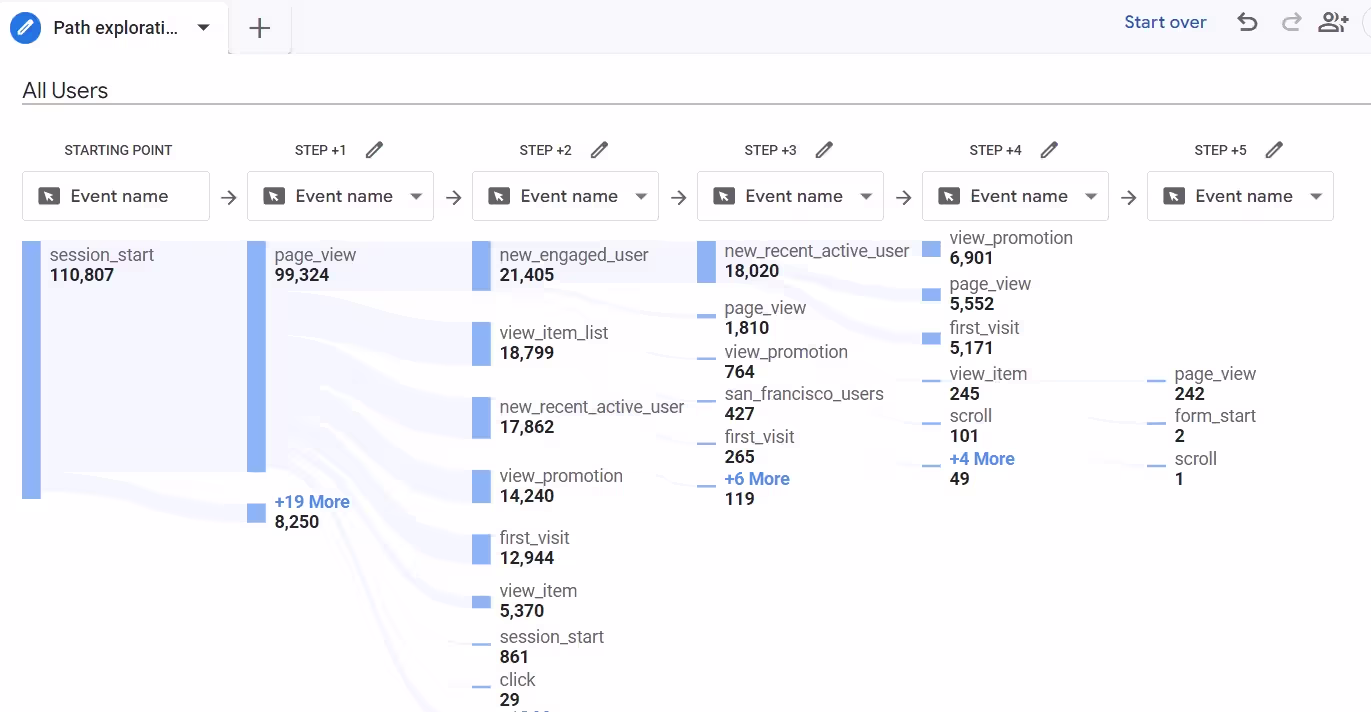Click the plus button to add a new tab
The height and width of the screenshot is (712, 1371).
tap(259, 28)
